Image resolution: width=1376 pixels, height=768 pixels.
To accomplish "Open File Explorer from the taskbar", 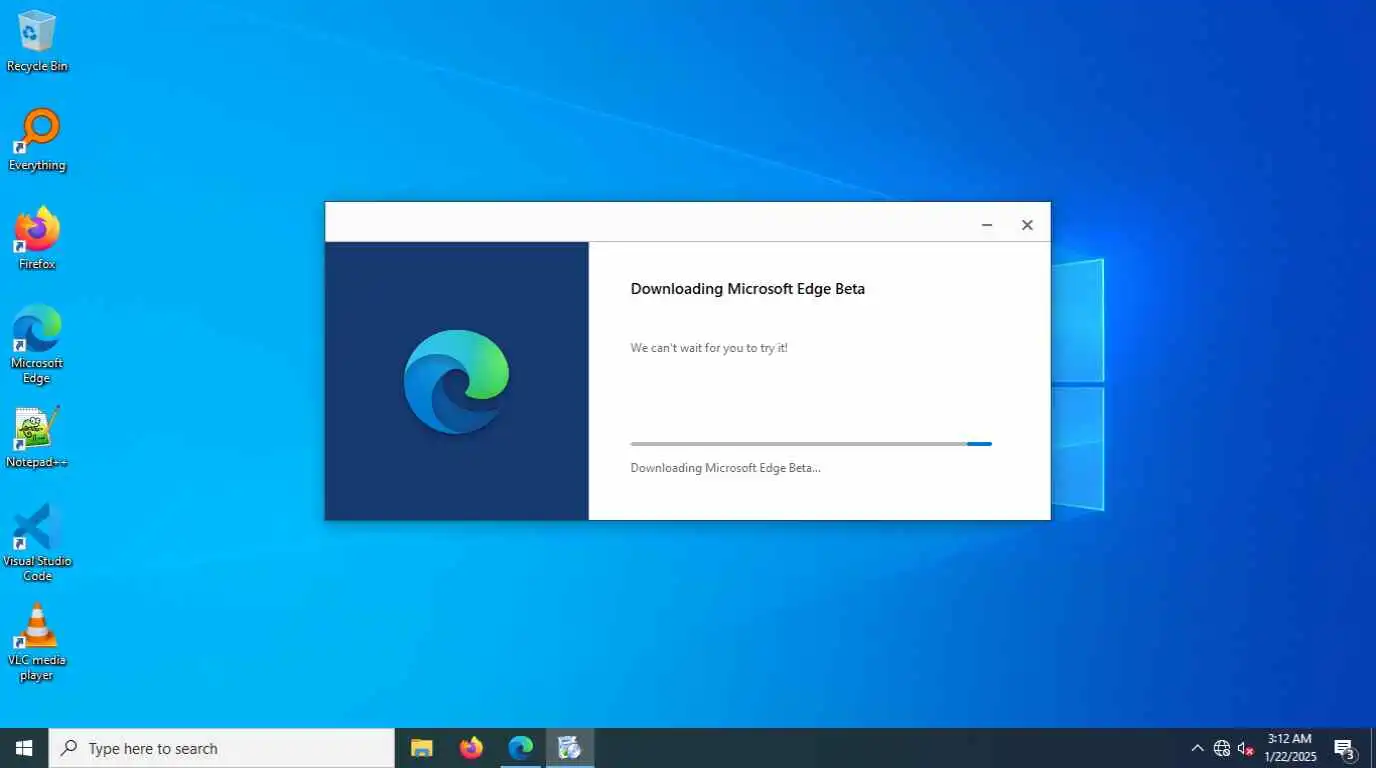I will click(422, 748).
